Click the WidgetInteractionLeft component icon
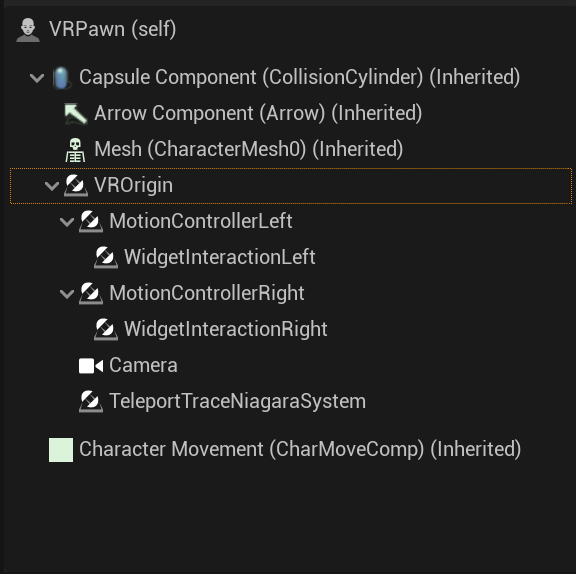 pos(106,257)
